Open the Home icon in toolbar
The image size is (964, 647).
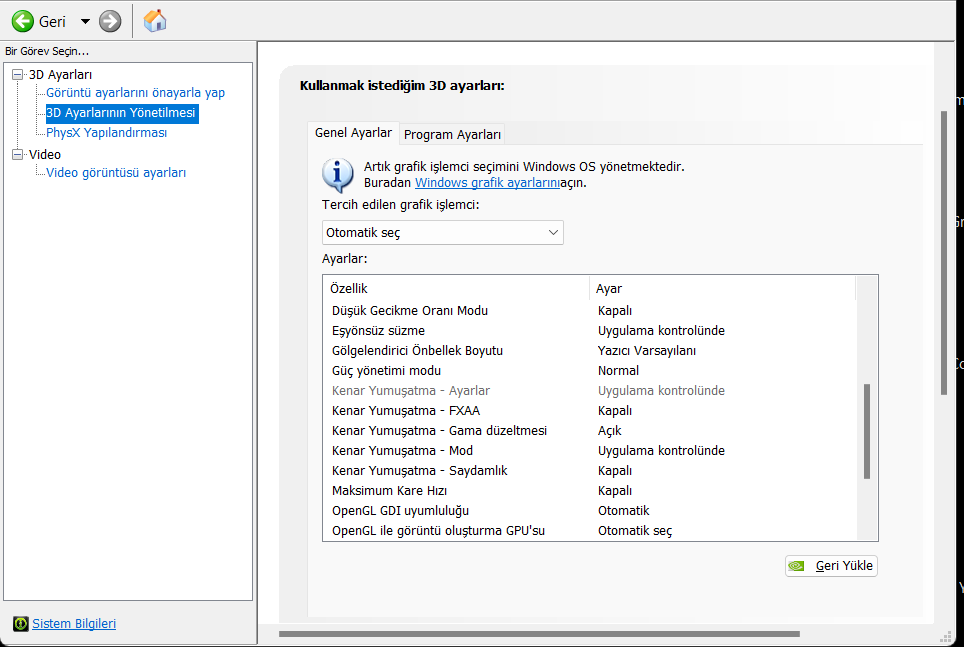(x=155, y=21)
